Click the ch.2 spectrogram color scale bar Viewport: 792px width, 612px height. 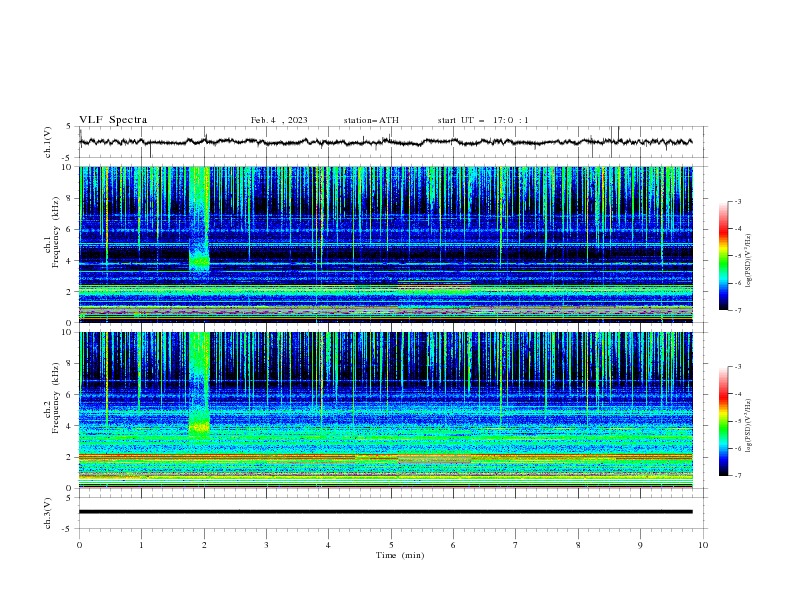(x=723, y=421)
